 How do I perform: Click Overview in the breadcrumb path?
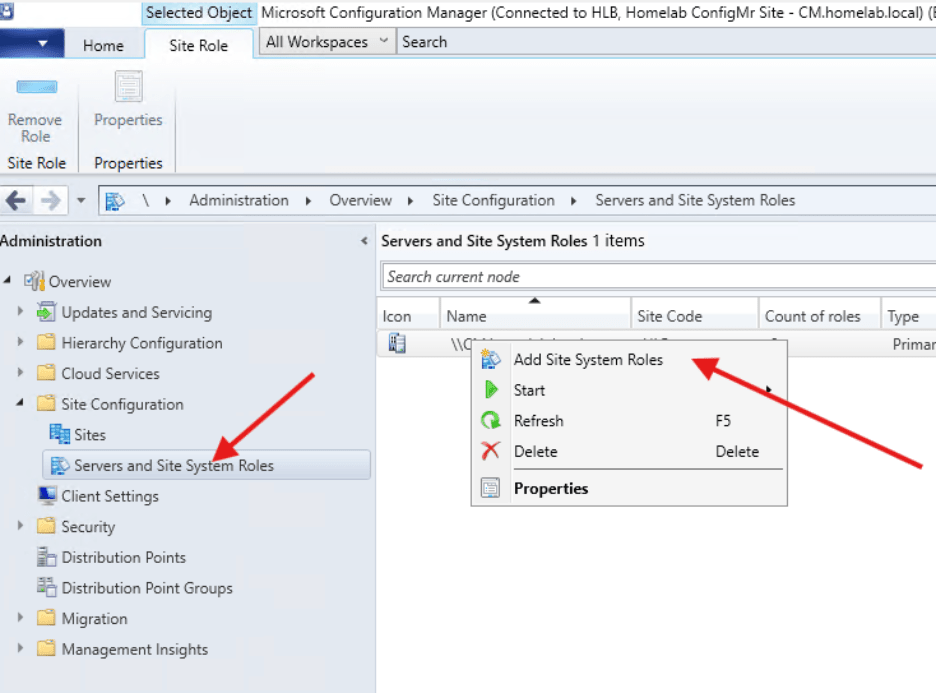(x=361, y=200)
